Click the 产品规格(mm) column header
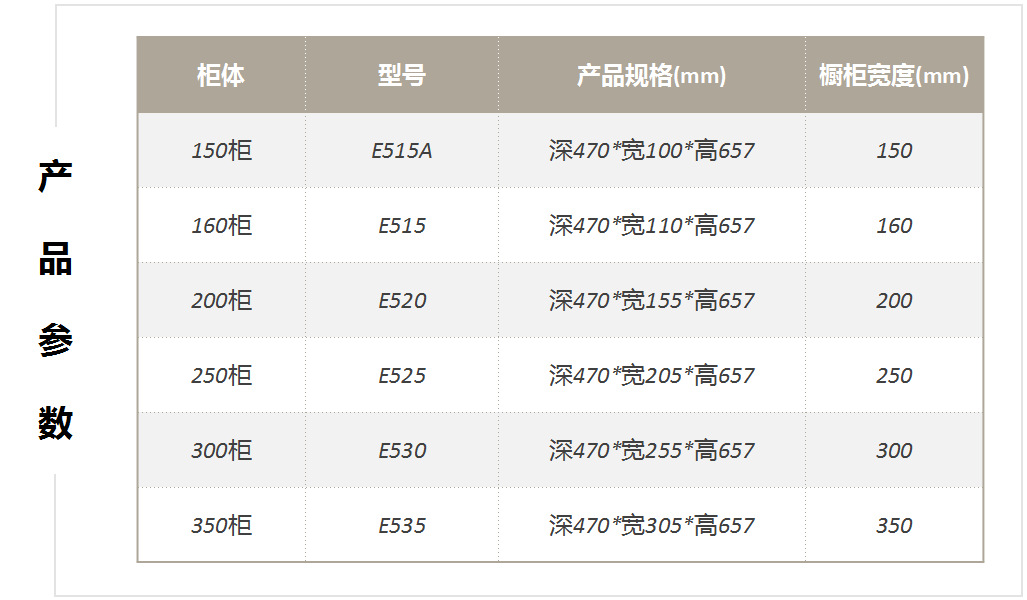The image size is (1027, 600). click(x=651, y=76)
